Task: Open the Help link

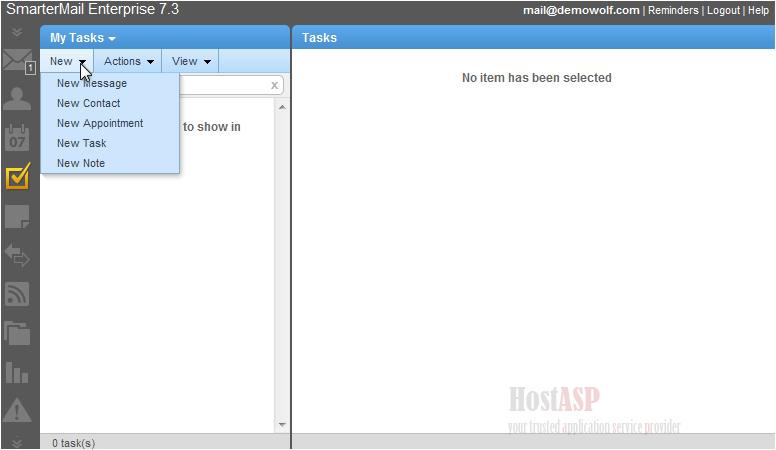Action: pyautogui.click(x=758, y=10)
